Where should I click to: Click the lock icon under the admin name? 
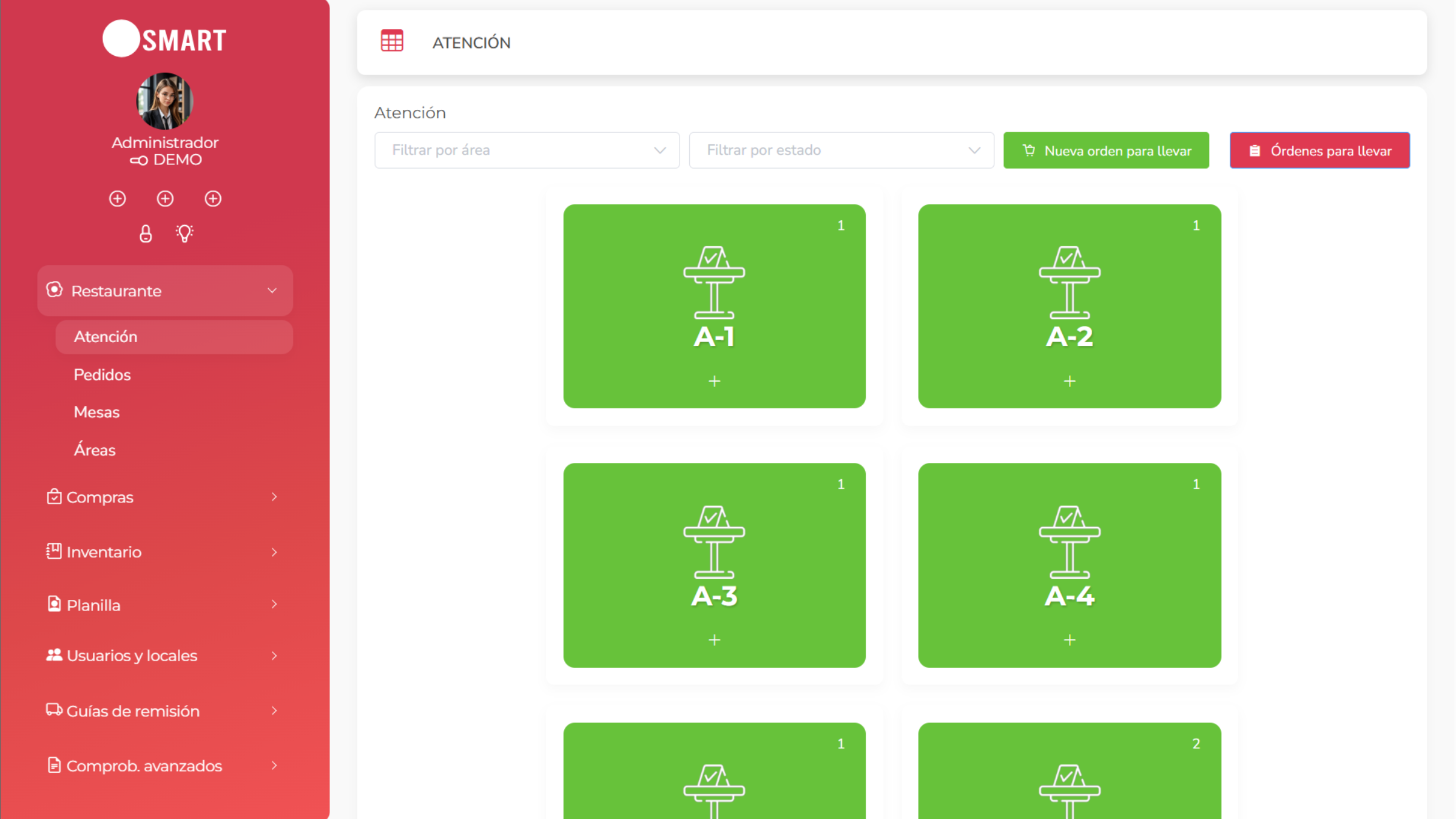(x=146, y=234)
